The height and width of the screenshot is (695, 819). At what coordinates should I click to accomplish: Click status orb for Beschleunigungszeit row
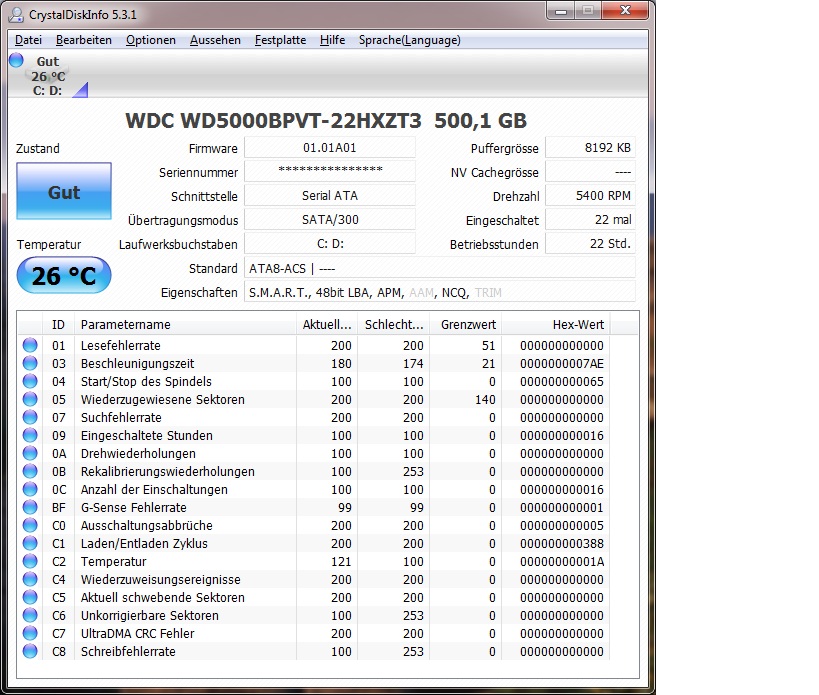click(30, 363)
